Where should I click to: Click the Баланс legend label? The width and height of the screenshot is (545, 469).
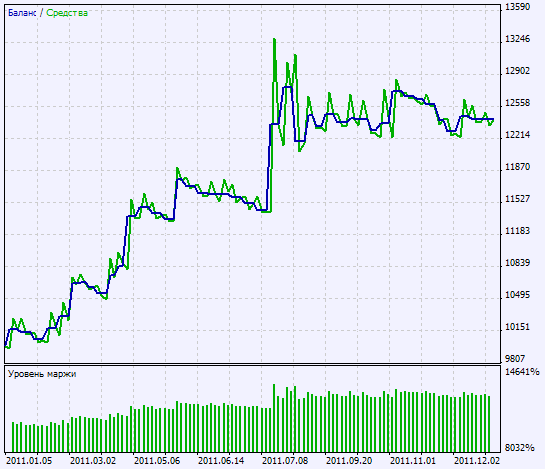pos(22,13)
